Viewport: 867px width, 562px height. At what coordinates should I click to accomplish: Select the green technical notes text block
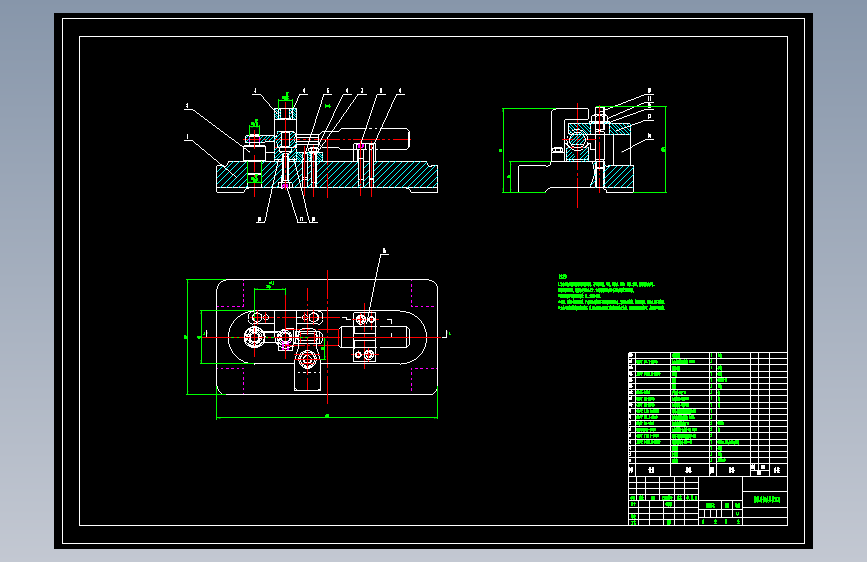pyautogui.click(x=612, y=293)
